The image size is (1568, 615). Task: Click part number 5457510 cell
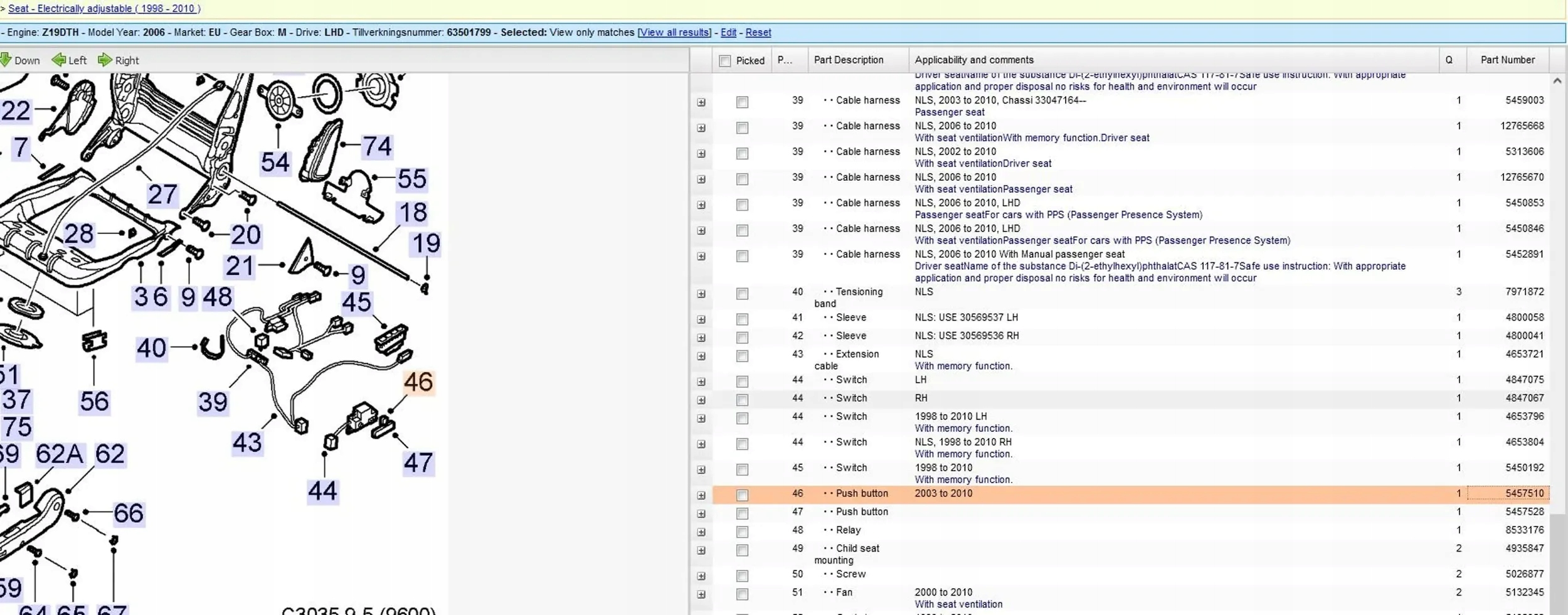[1508, 493]
